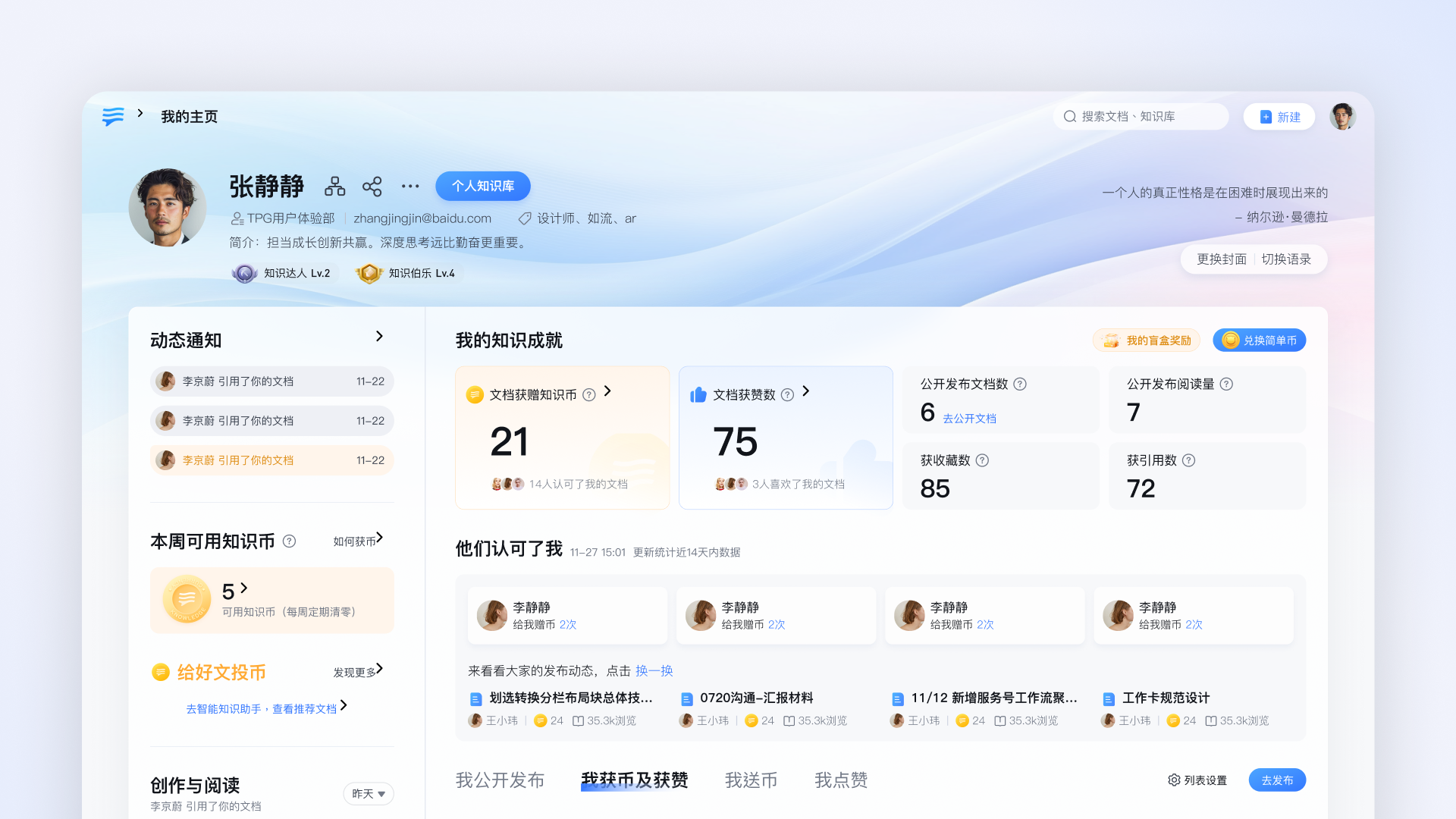Click the user avatar at top right

(1342, 117)
